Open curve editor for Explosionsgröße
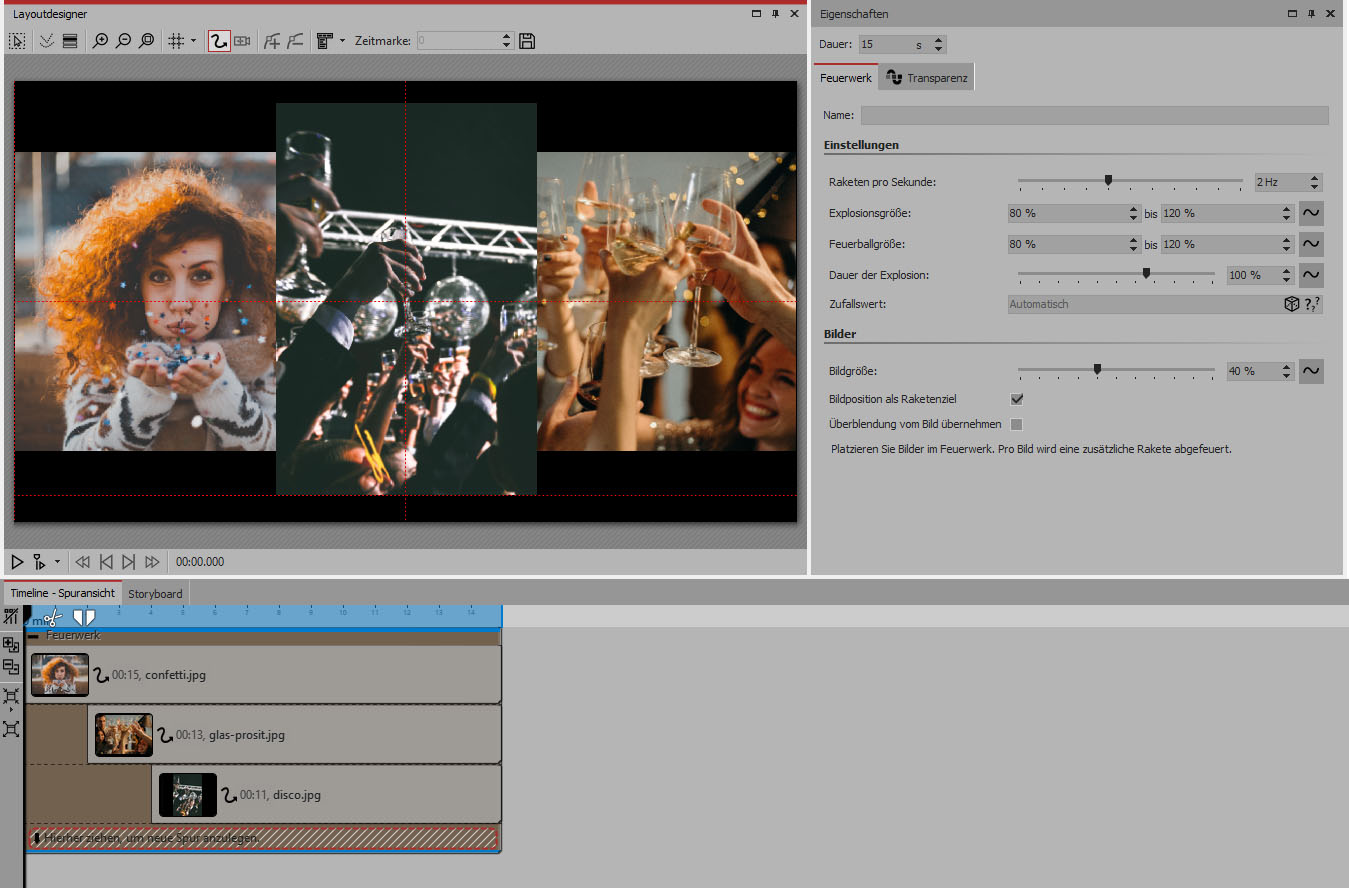 (1310, 213)
